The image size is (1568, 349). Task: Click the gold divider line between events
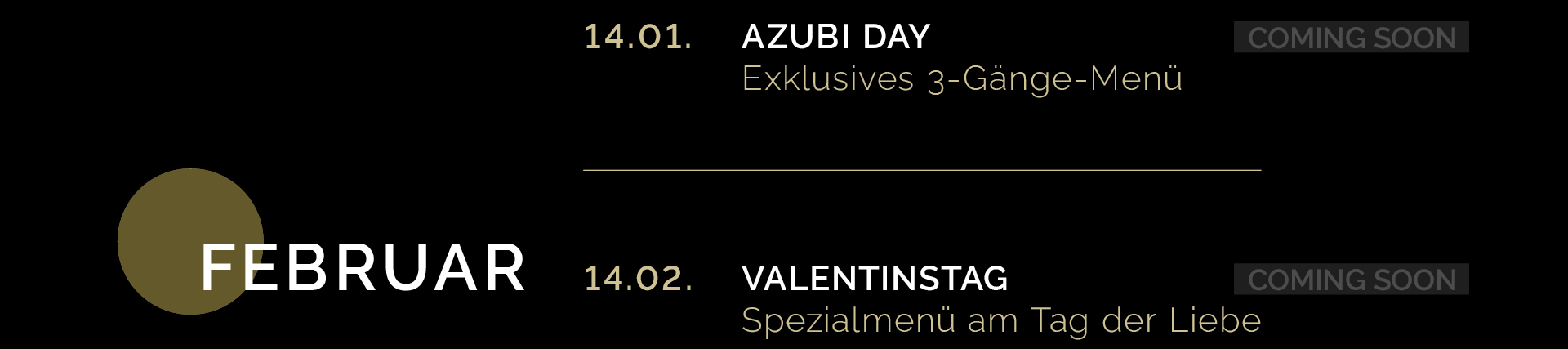tap(922, 170)
